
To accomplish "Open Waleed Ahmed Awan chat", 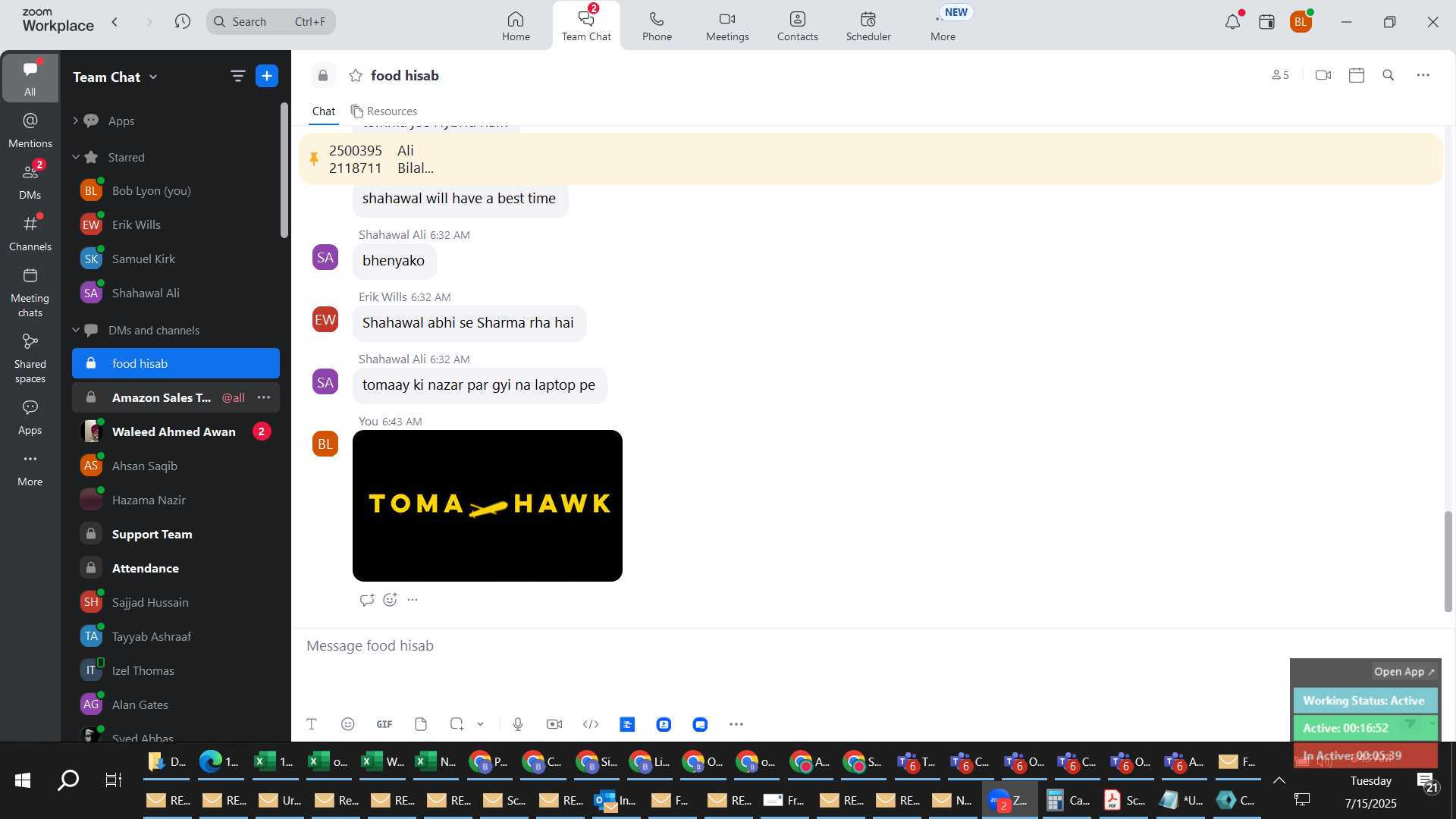I will [x=176, y=431].
